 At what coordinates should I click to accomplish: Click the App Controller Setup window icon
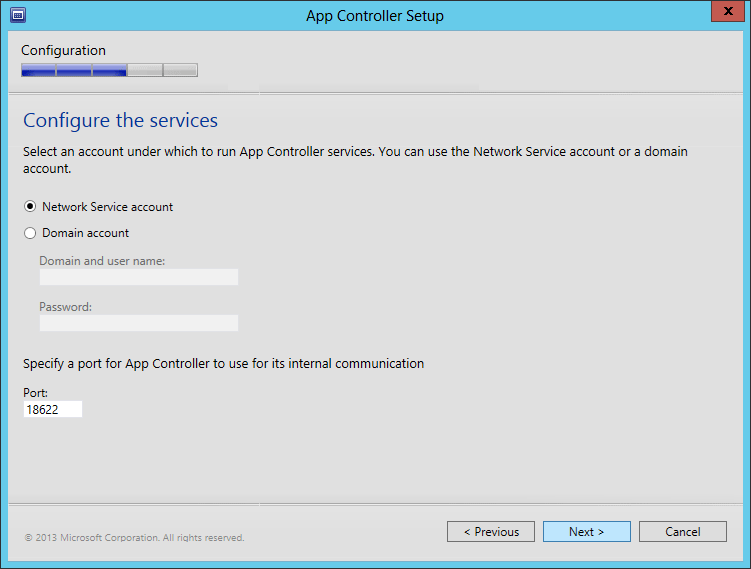pos(17,15)
